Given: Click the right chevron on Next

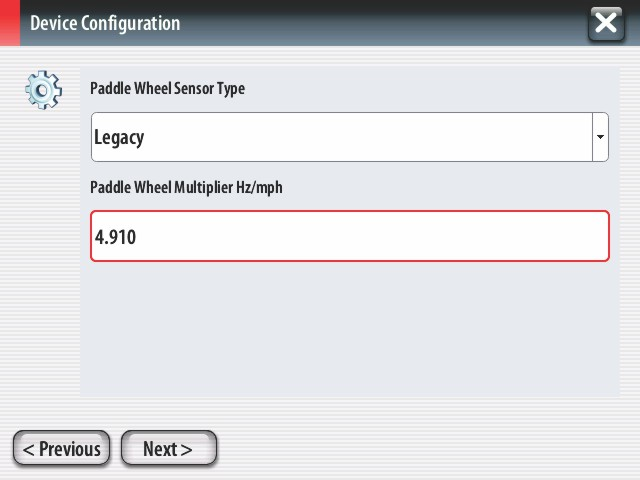Looking at the screenshot, I should pyautogui.click(x=186, y=450).
